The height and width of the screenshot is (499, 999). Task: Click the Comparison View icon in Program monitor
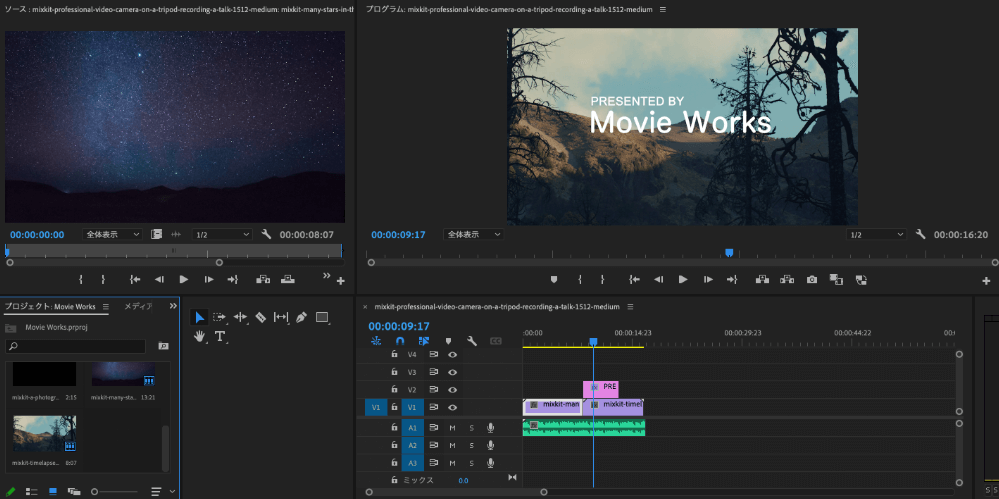(836, 279)
